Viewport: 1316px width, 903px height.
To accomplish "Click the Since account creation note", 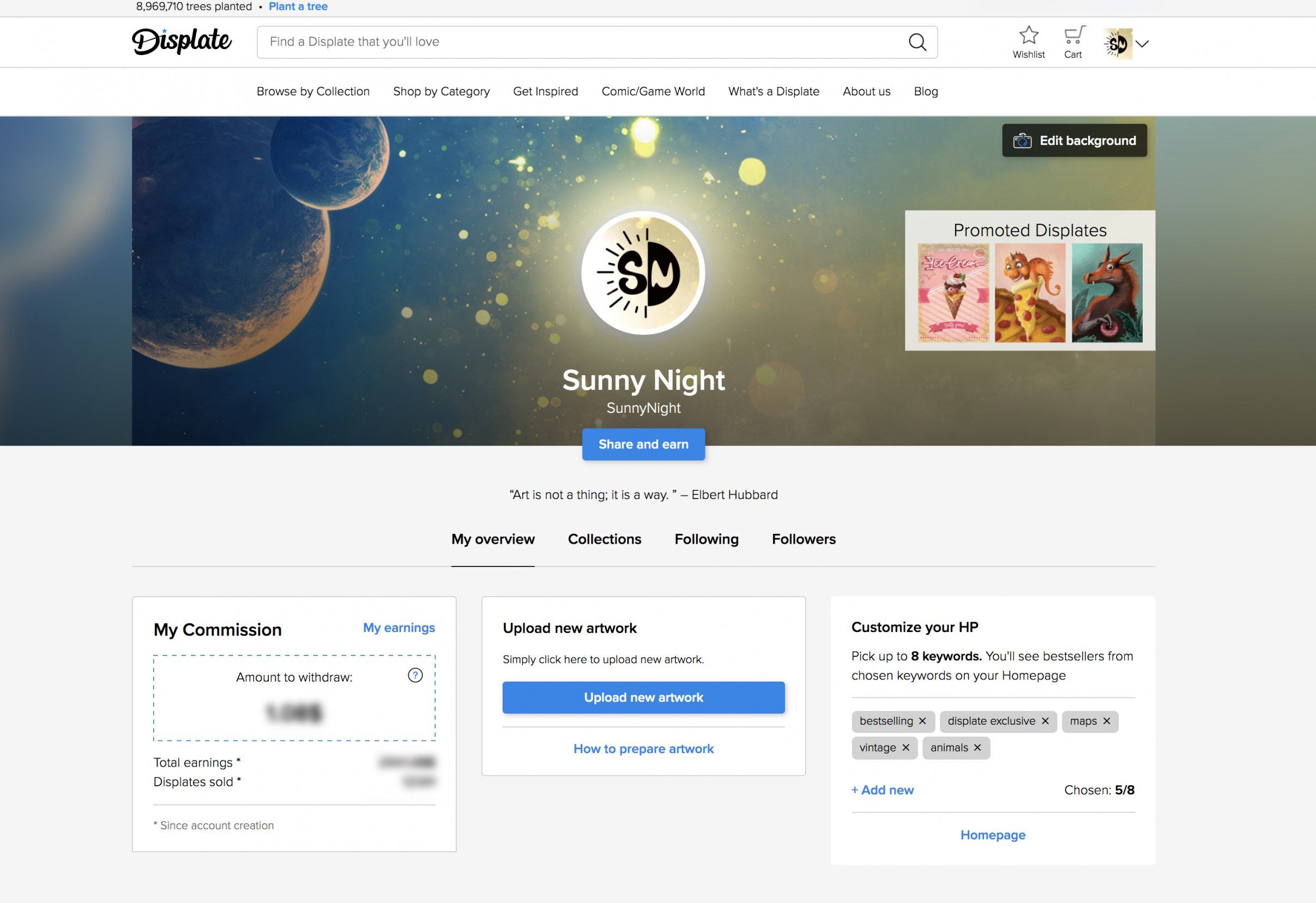I will 214,826.
